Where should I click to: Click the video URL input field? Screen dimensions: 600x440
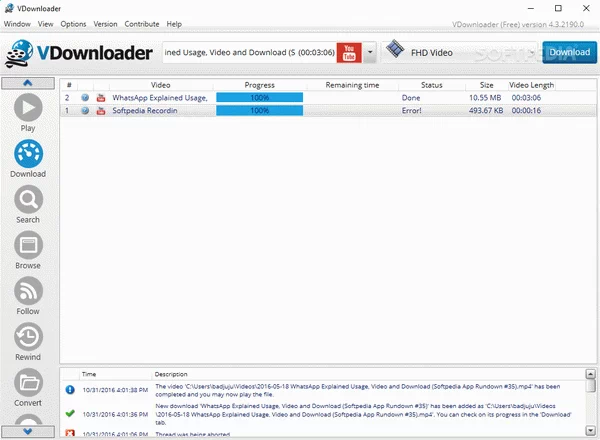[x=249, y=52]
